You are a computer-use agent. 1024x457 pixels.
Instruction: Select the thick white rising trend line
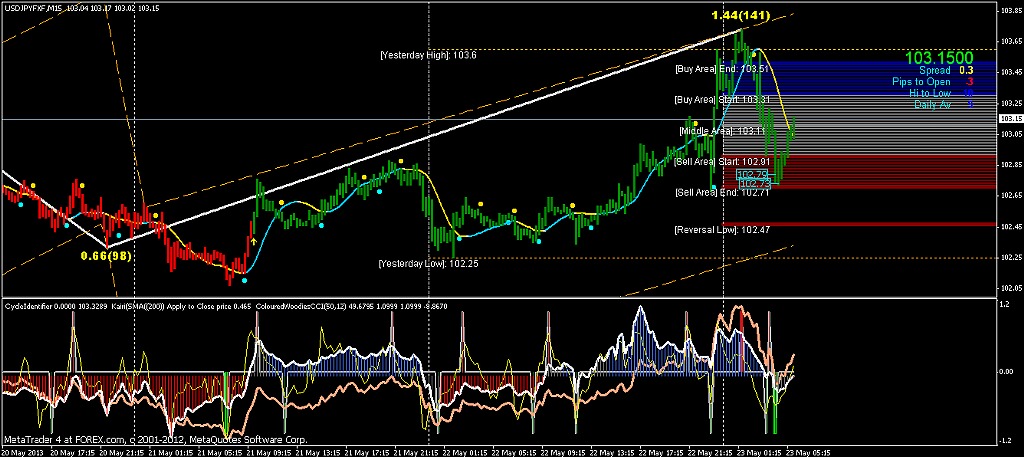point(424,138)
